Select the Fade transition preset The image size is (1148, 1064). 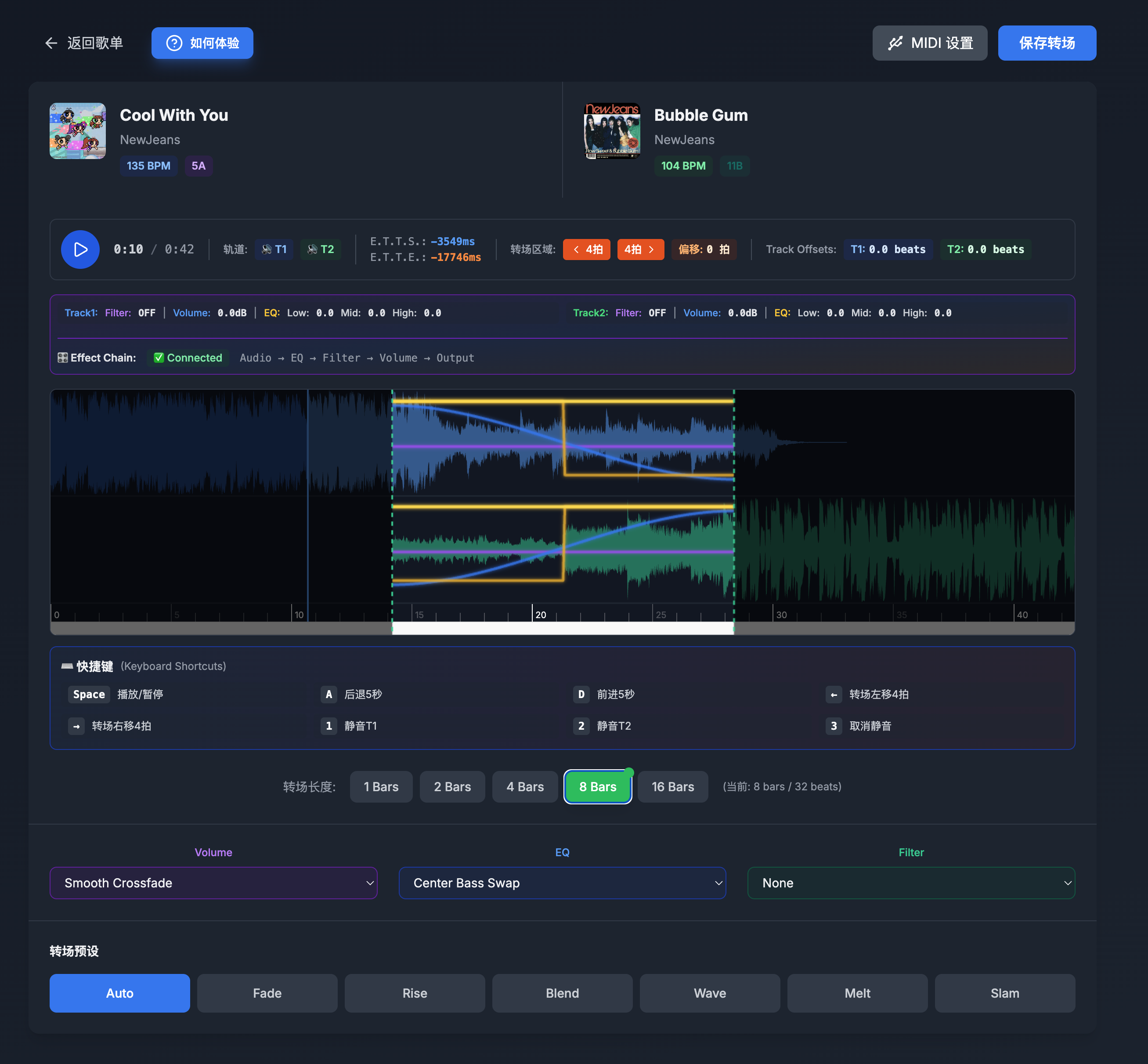(267, 993)
